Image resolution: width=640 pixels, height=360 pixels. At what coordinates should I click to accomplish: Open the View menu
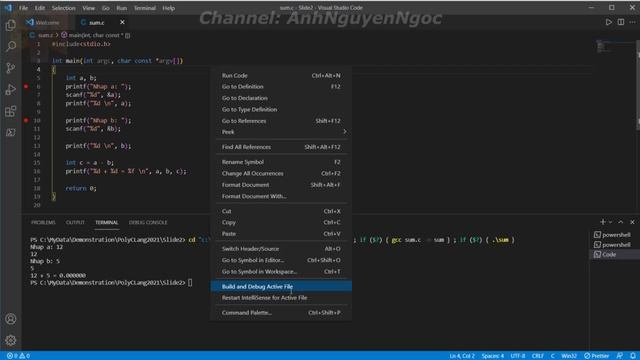[x=89, y=8]
